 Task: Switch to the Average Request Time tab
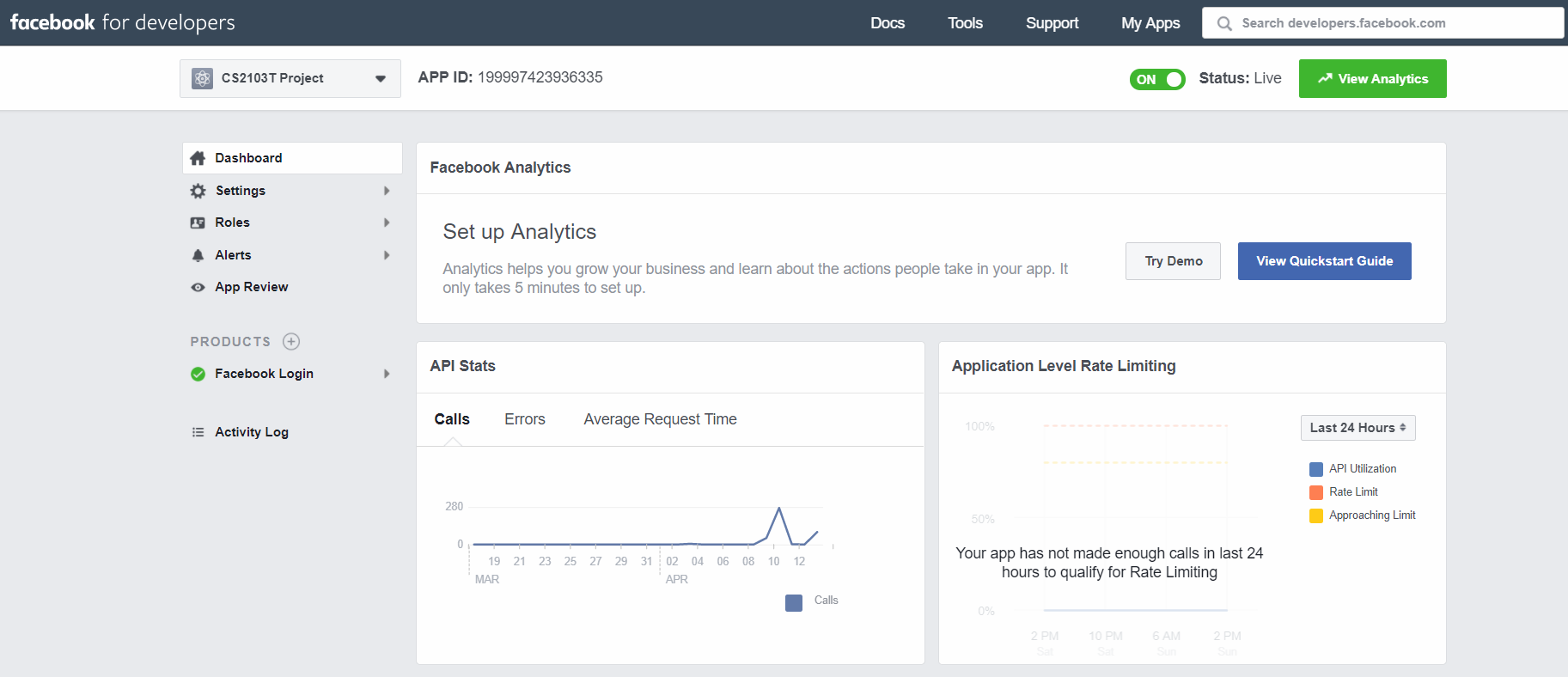click(660, 419)
